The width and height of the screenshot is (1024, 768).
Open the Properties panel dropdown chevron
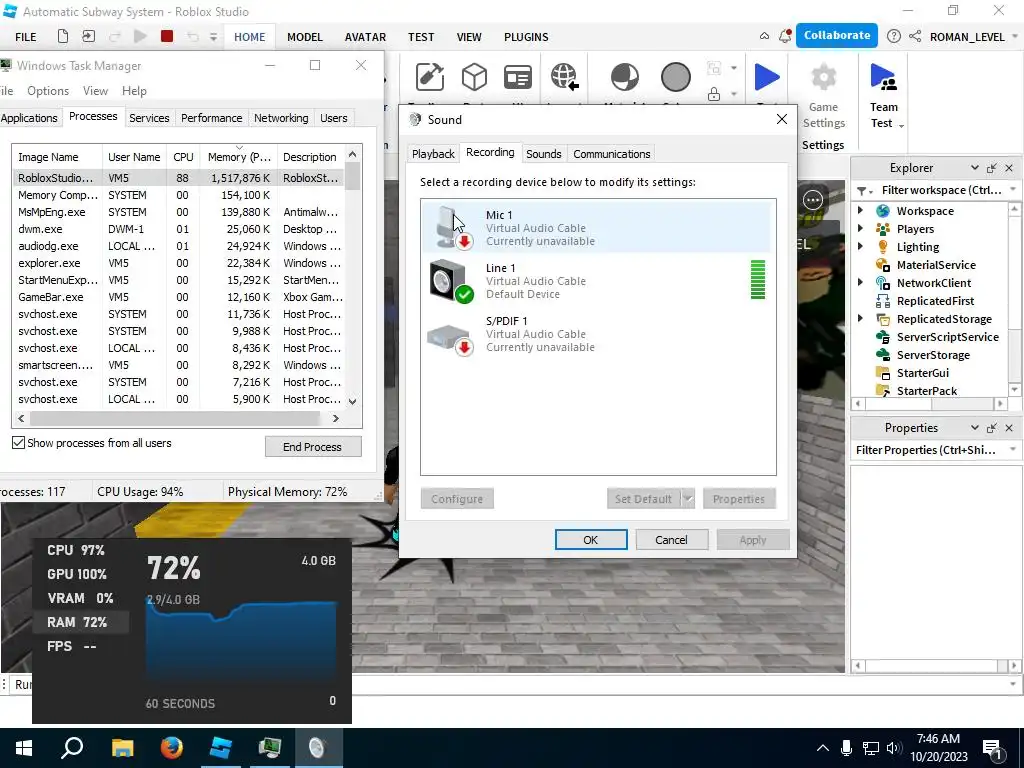tap(974, 428)
